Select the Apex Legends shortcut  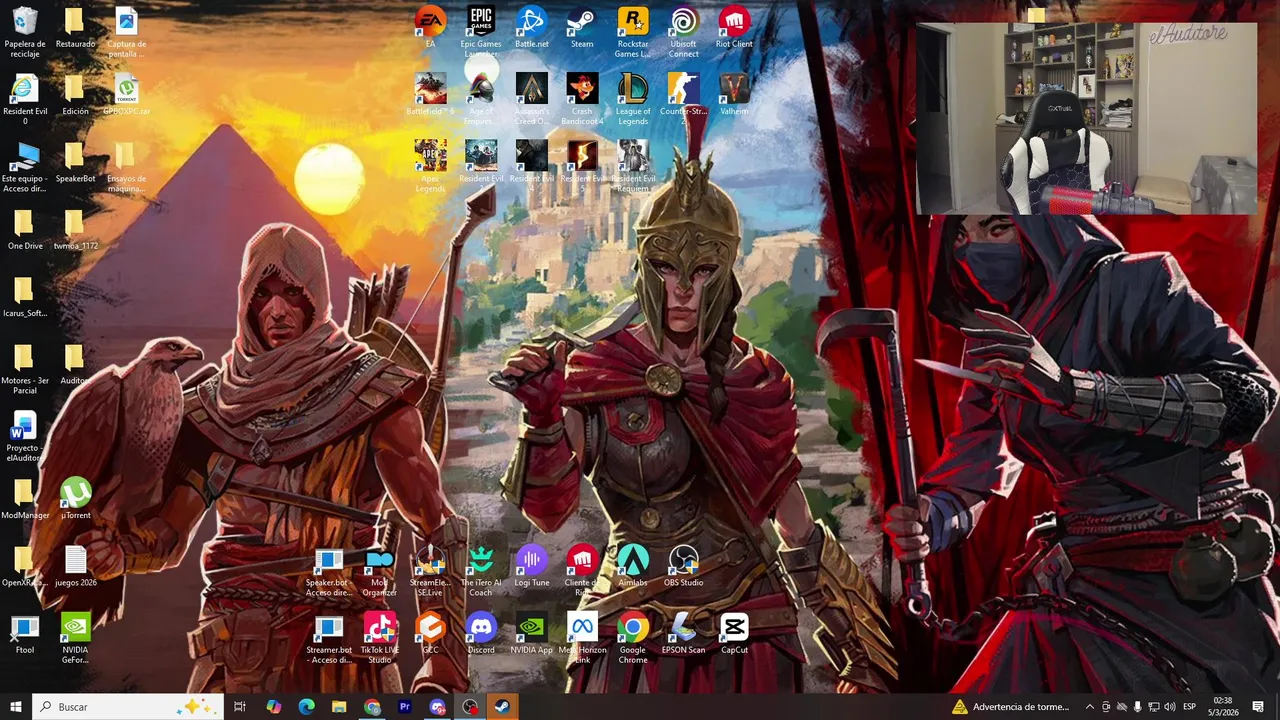(x=430, y=166)
